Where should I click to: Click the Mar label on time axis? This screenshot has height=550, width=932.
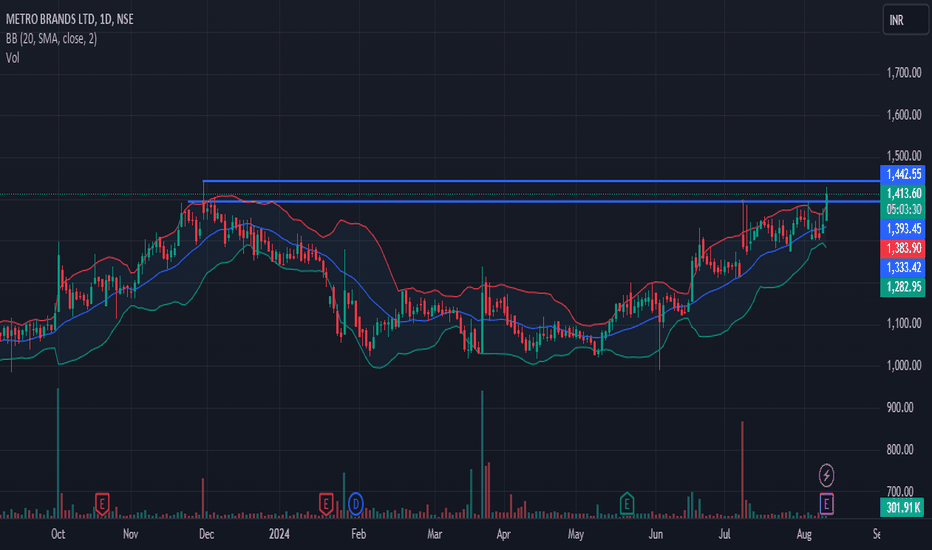click(x=434, y=534)
